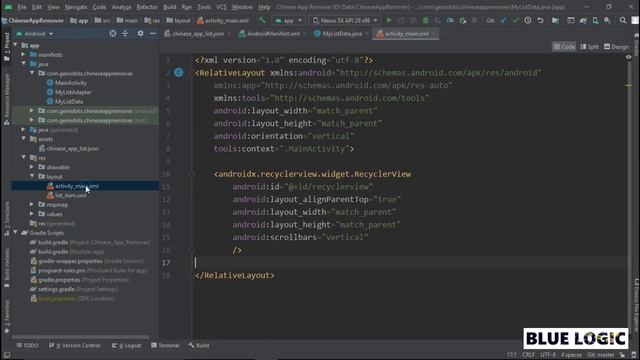Click the Sync Project with Gradle icon
Image resolution: width=640 pixels, height=360 pixels.
click(583, 20)
